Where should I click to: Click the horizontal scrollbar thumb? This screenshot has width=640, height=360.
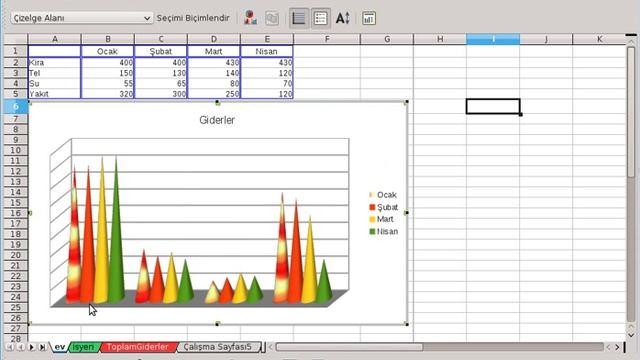(350, 347)
